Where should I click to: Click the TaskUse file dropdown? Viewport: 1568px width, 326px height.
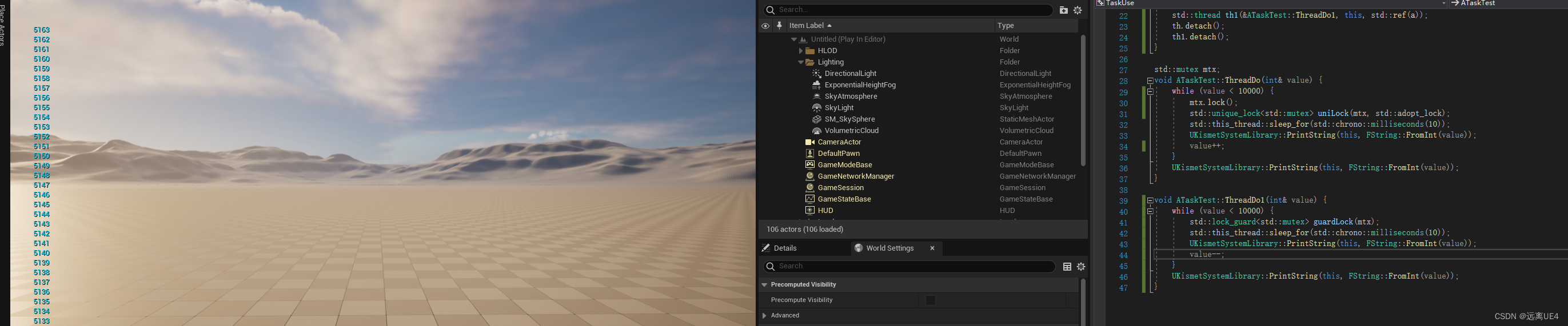(1271, 3)
